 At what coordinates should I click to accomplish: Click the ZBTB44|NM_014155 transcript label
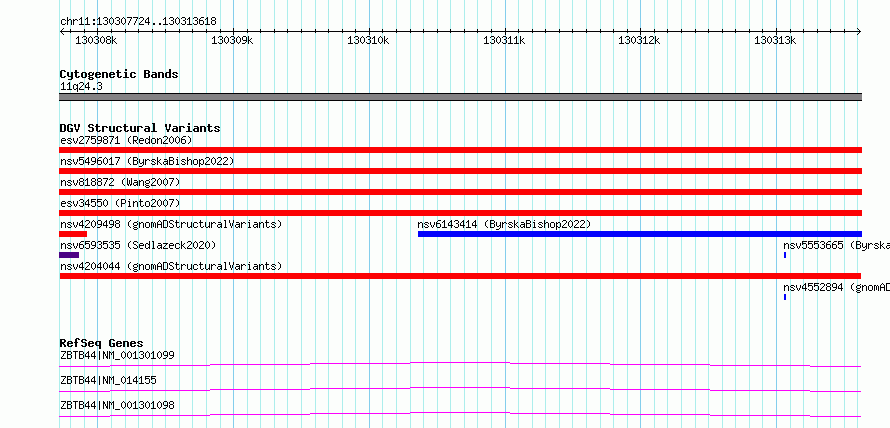tap(108, 380)
